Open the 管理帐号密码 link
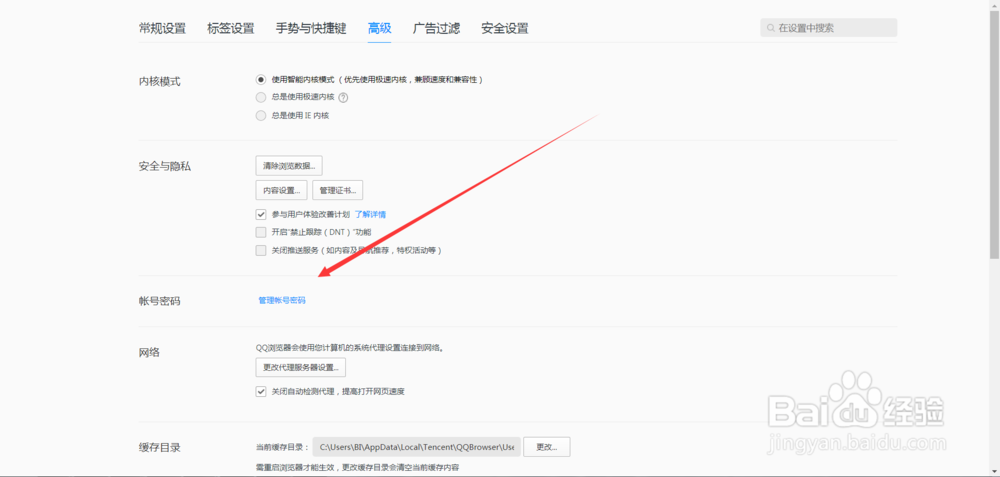 282,300
